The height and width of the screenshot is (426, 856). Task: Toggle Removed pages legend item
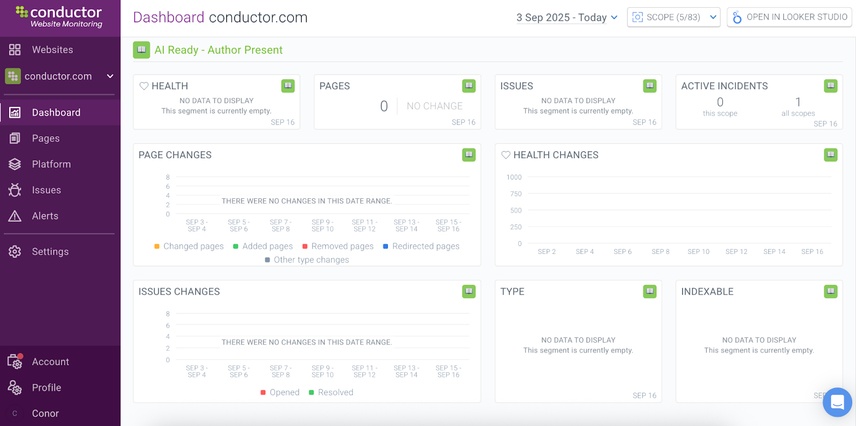pyautogui.click(x=338, y=246)
